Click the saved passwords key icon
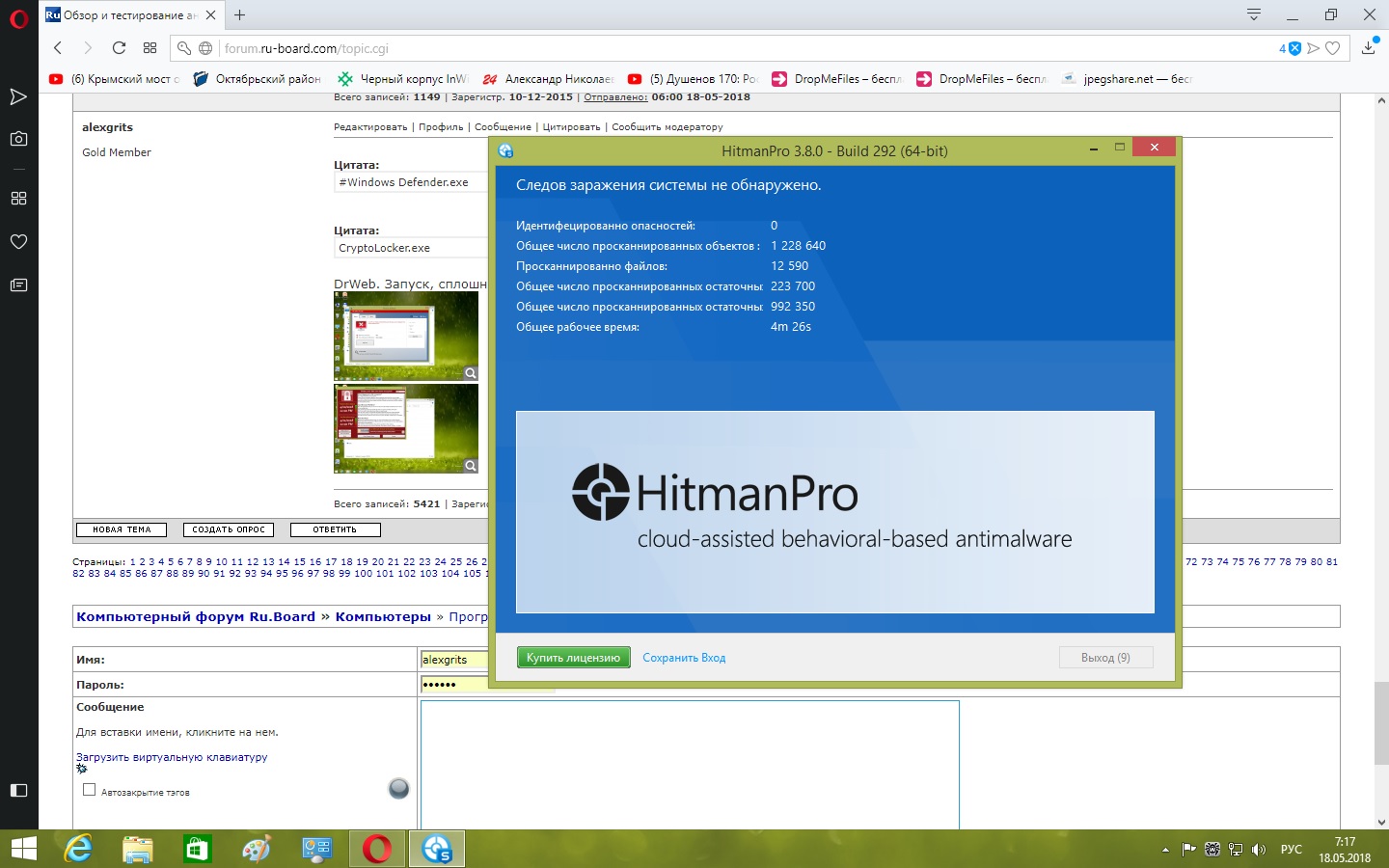This screenshot has width=1389, height=868. point(184,48)
